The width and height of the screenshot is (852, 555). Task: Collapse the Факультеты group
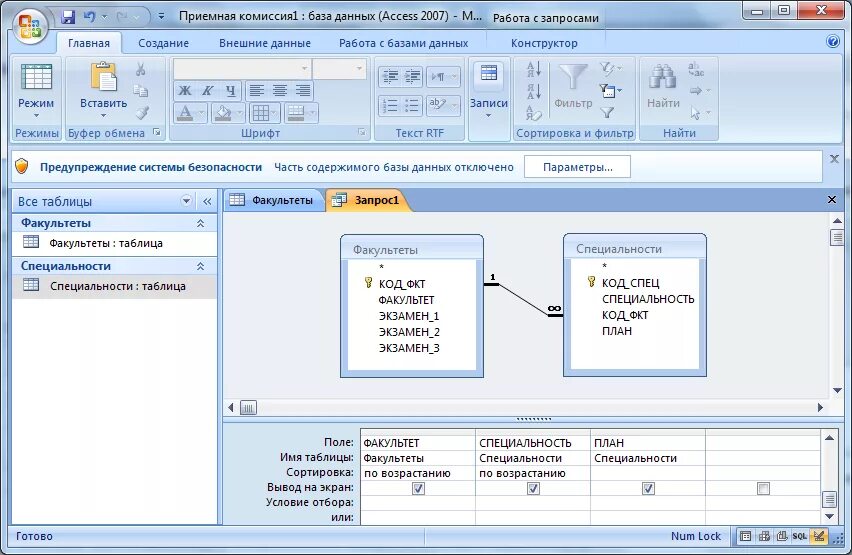pos(201,223)
